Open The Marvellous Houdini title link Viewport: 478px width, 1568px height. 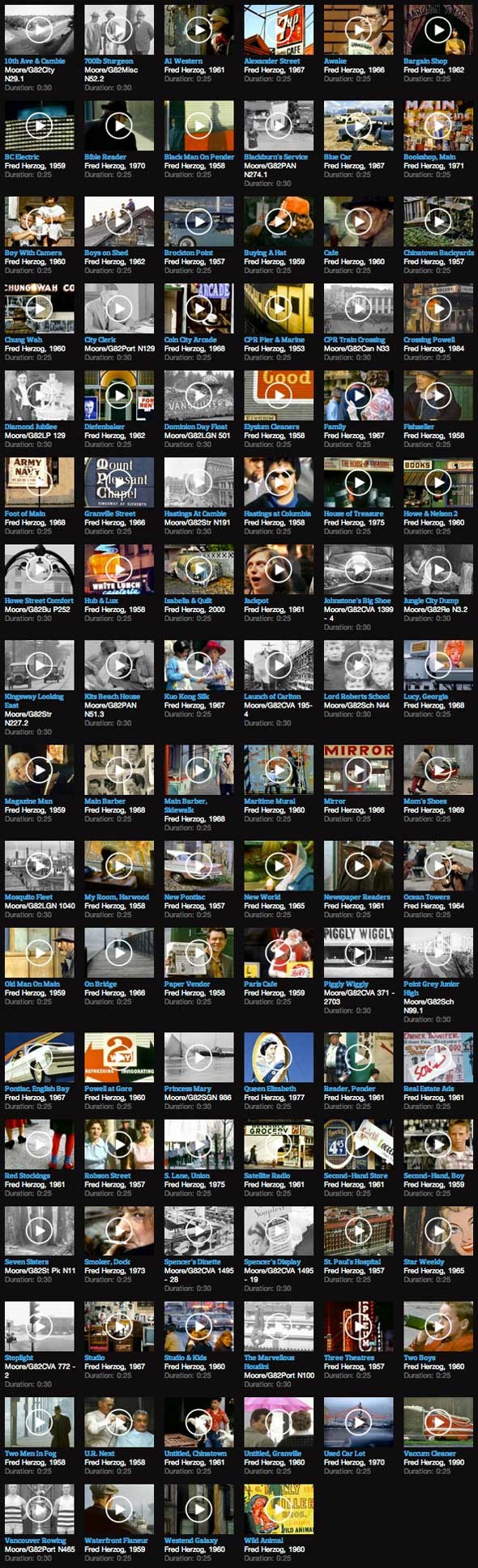269,1362
